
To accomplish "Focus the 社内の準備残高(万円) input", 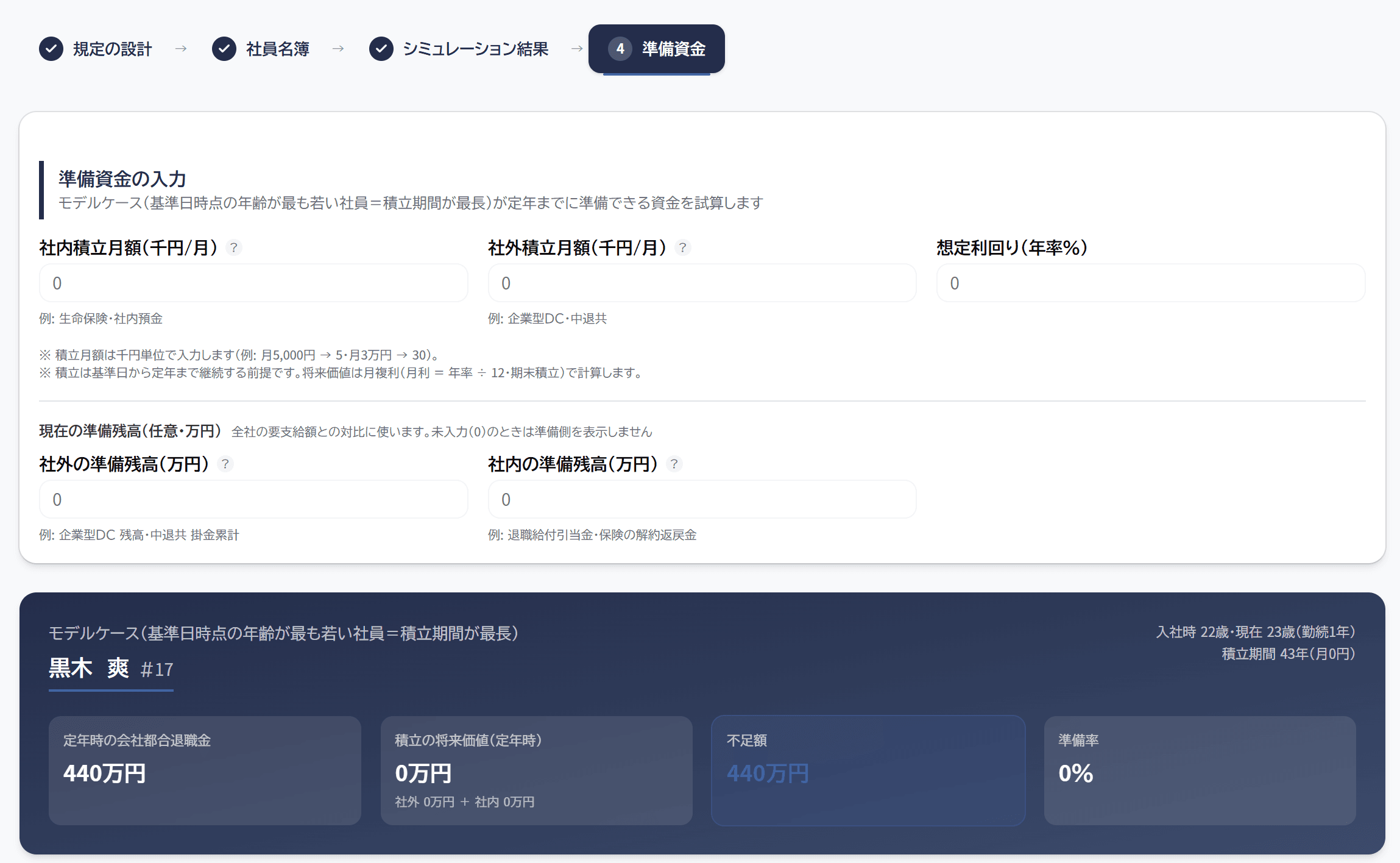I will point(702,499).
